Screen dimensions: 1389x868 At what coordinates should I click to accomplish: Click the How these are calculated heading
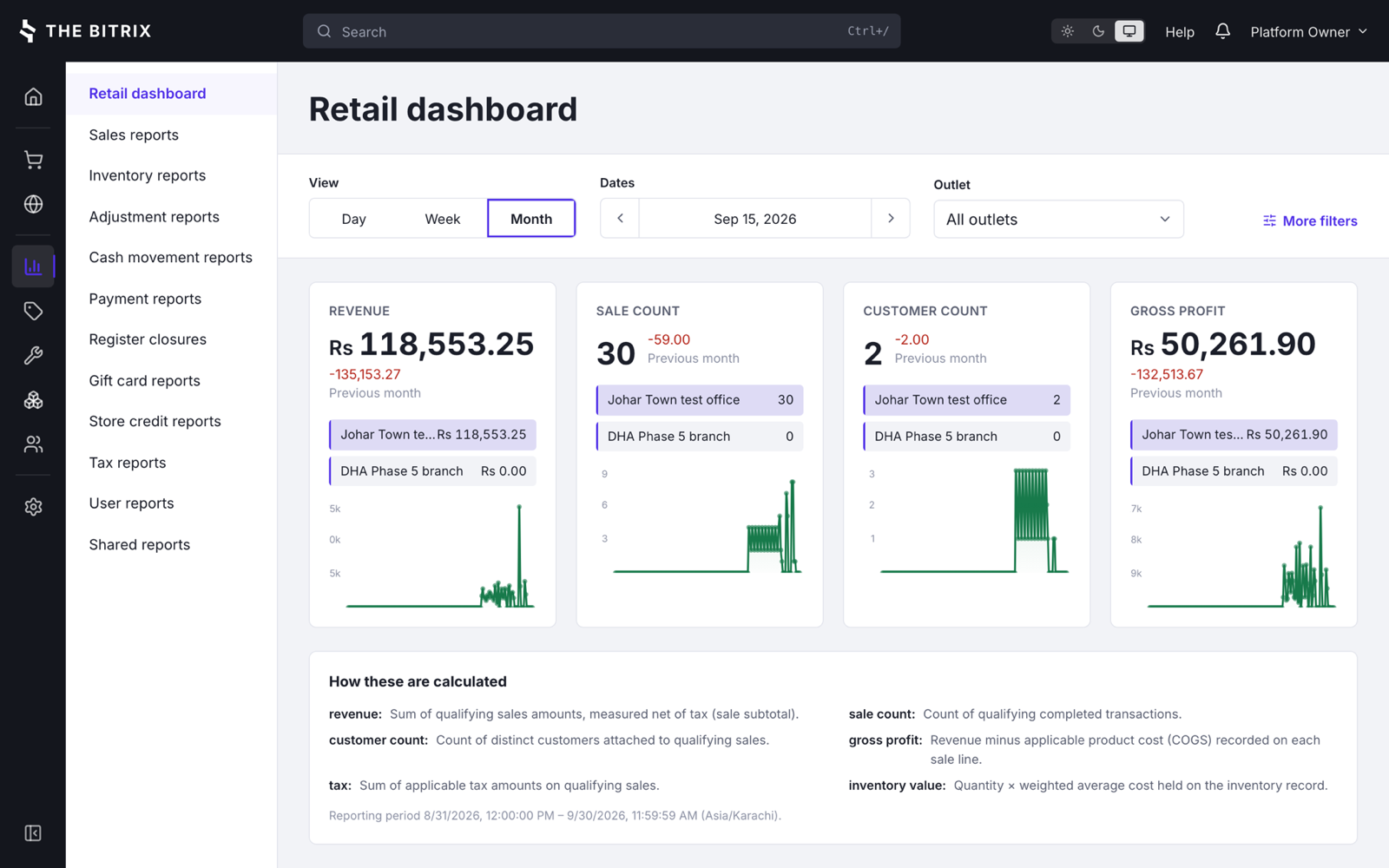pos(418,682)
